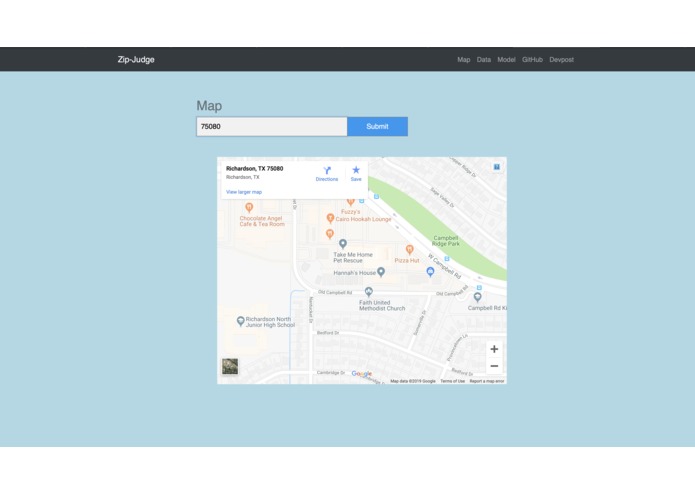Open the Devpost nav link

pos(562,60)
